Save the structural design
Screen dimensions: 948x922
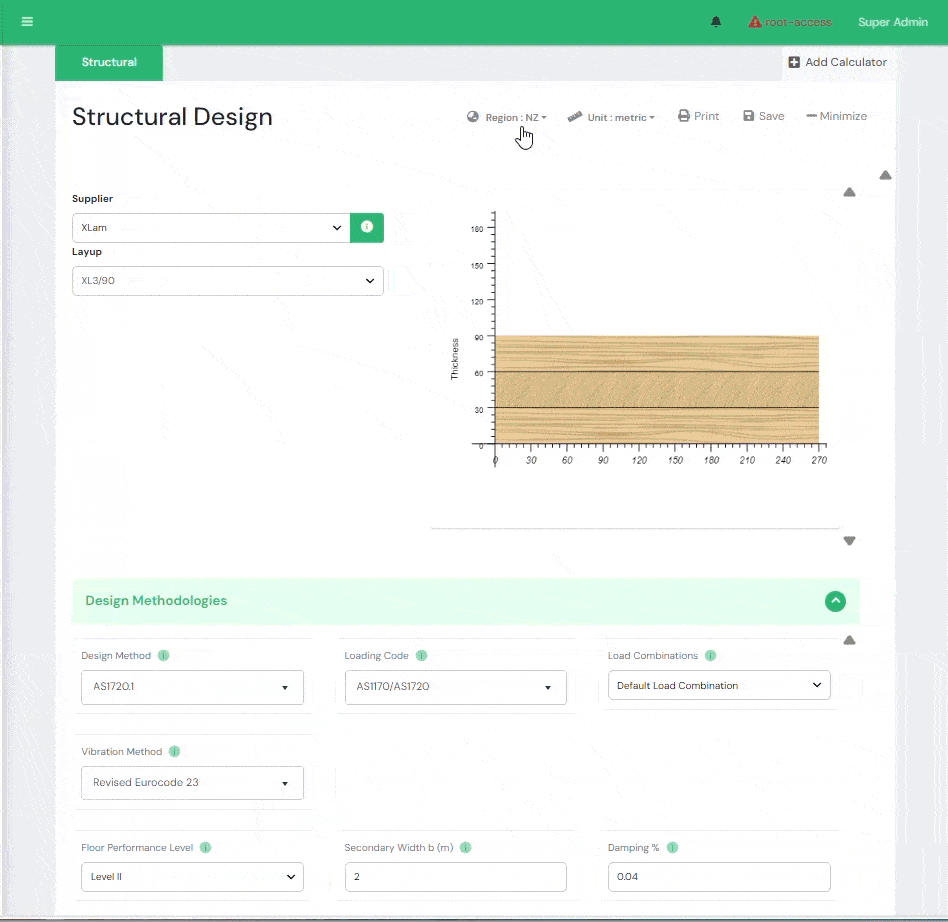pos(763,116)
